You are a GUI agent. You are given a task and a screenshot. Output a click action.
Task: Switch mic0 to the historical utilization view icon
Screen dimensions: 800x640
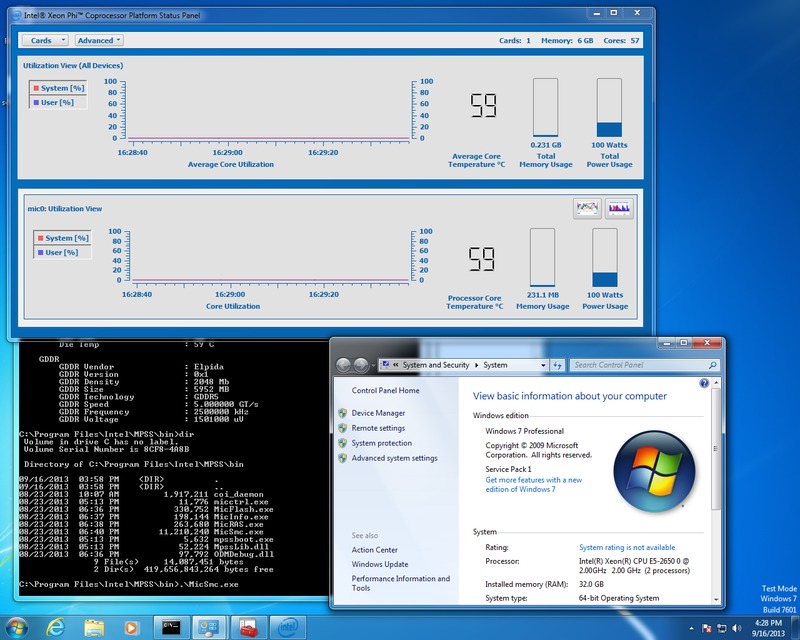587,208
